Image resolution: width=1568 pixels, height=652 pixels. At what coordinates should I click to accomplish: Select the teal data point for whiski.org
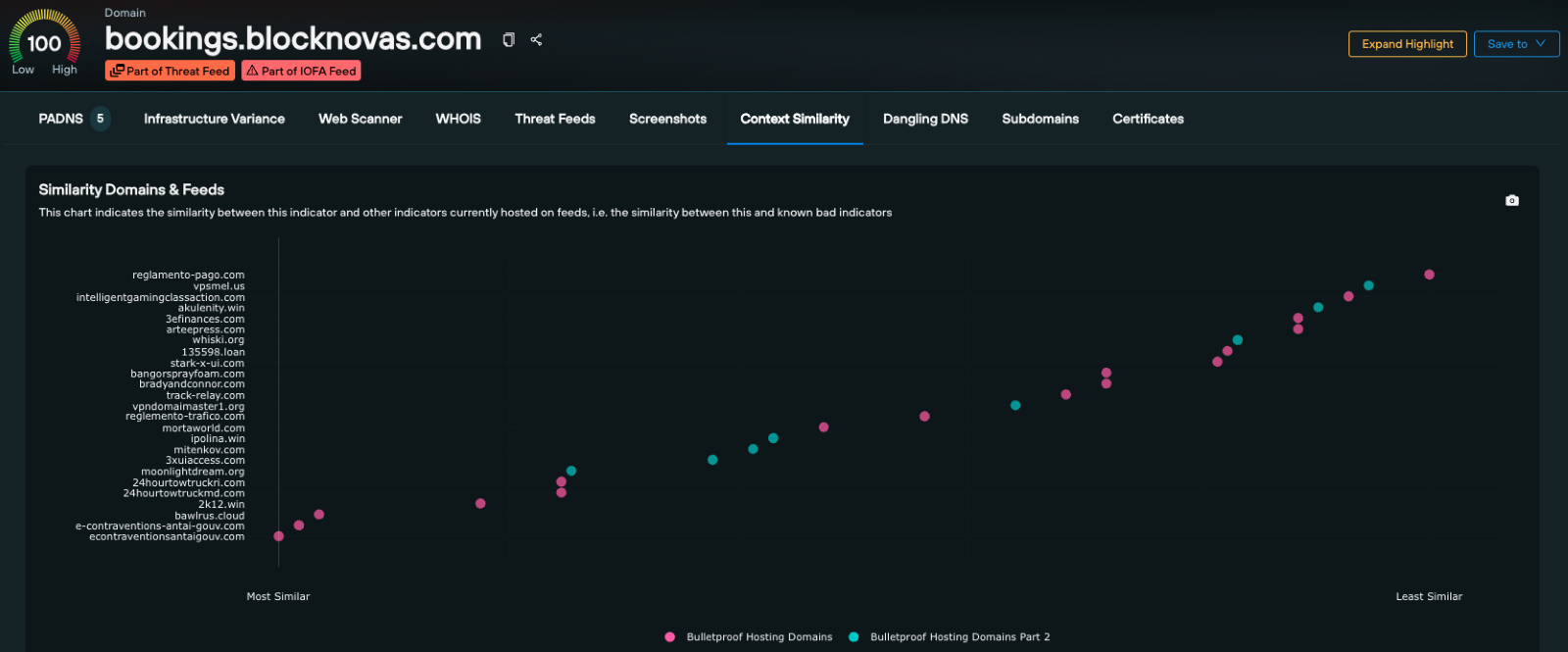tap(1238, 340)
